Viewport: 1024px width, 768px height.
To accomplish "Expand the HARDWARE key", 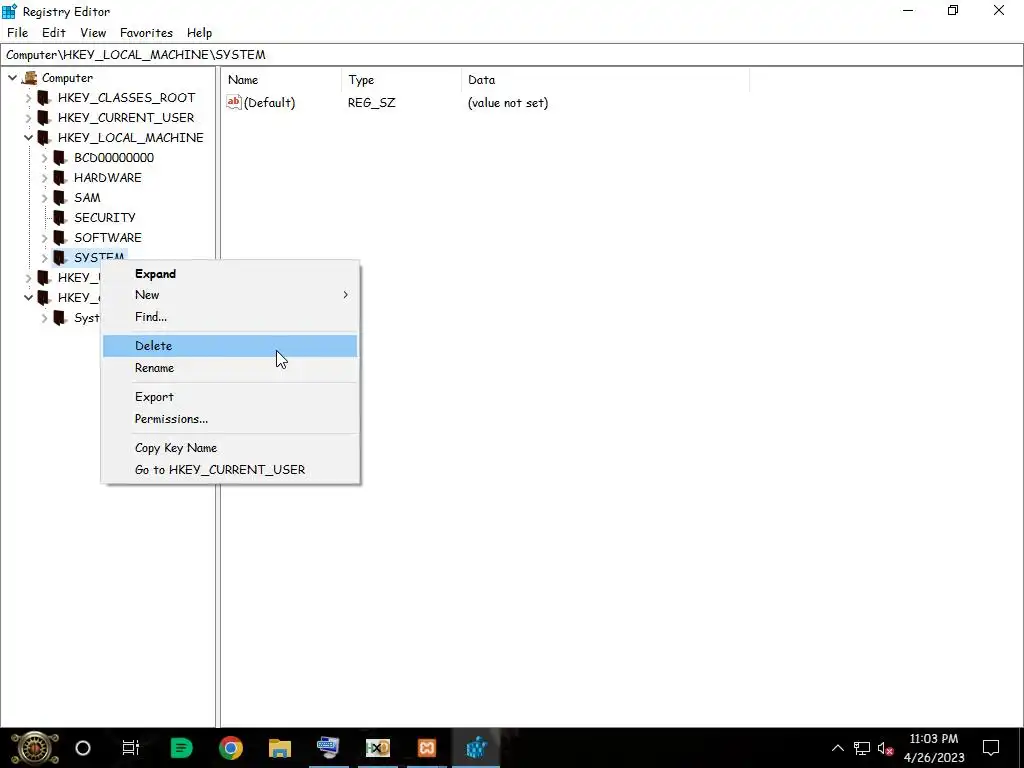I will coord(44,178).
